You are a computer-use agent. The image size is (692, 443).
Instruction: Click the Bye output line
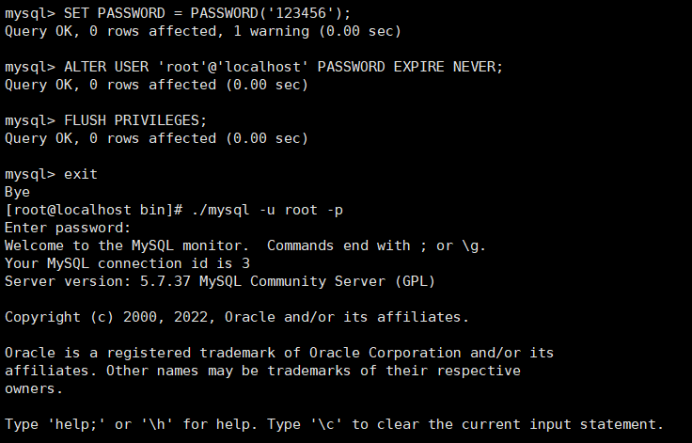click(x=17, y=191)
